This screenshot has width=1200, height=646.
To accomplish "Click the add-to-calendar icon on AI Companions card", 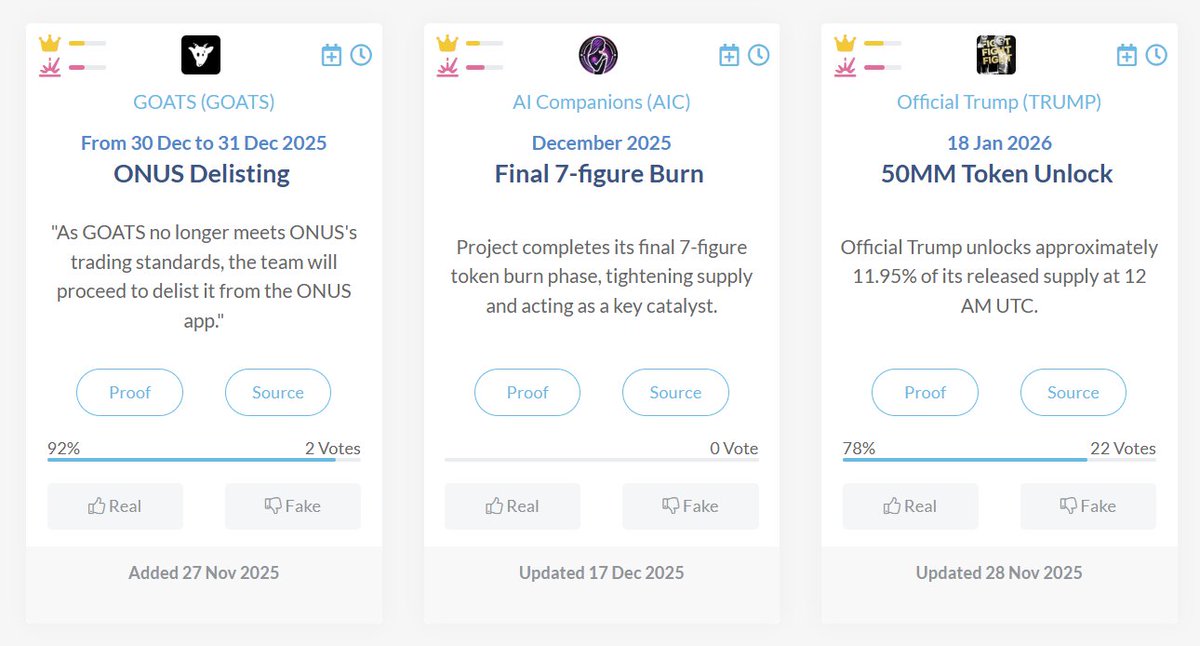I will click(x=729, y=55).
